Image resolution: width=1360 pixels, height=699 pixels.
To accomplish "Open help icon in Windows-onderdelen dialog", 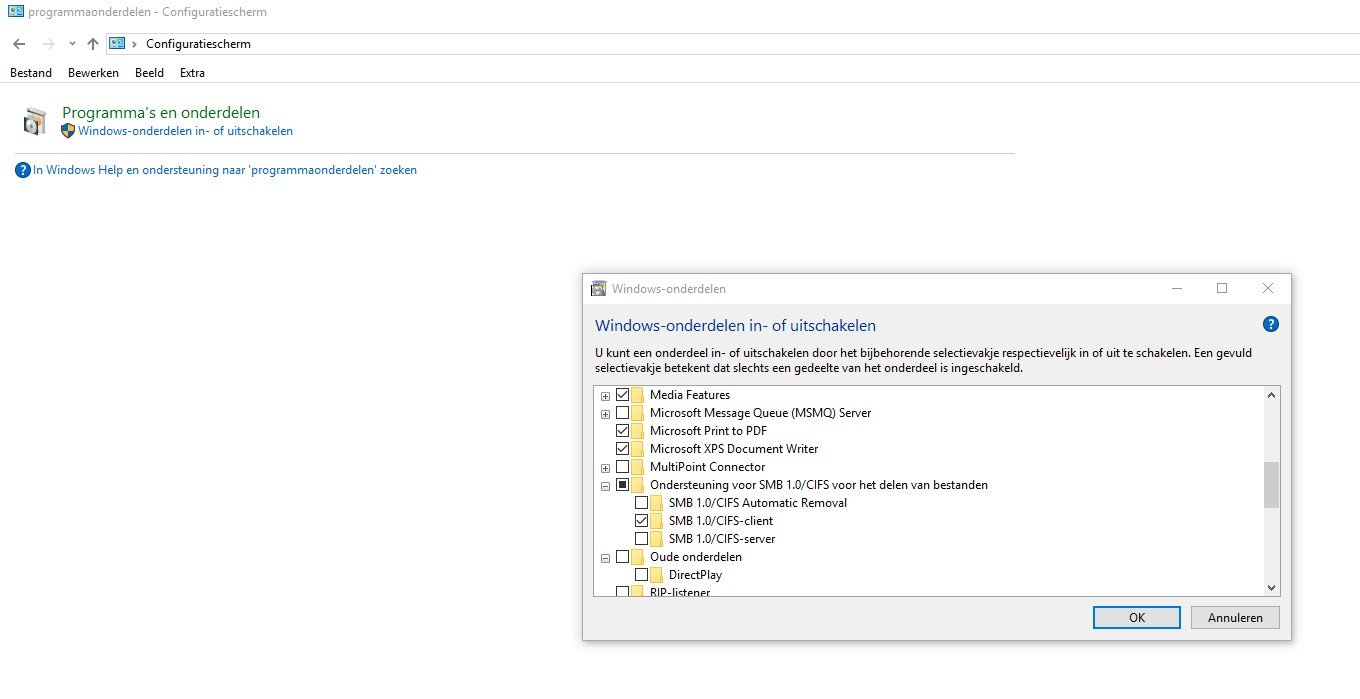I will 1271,324.
